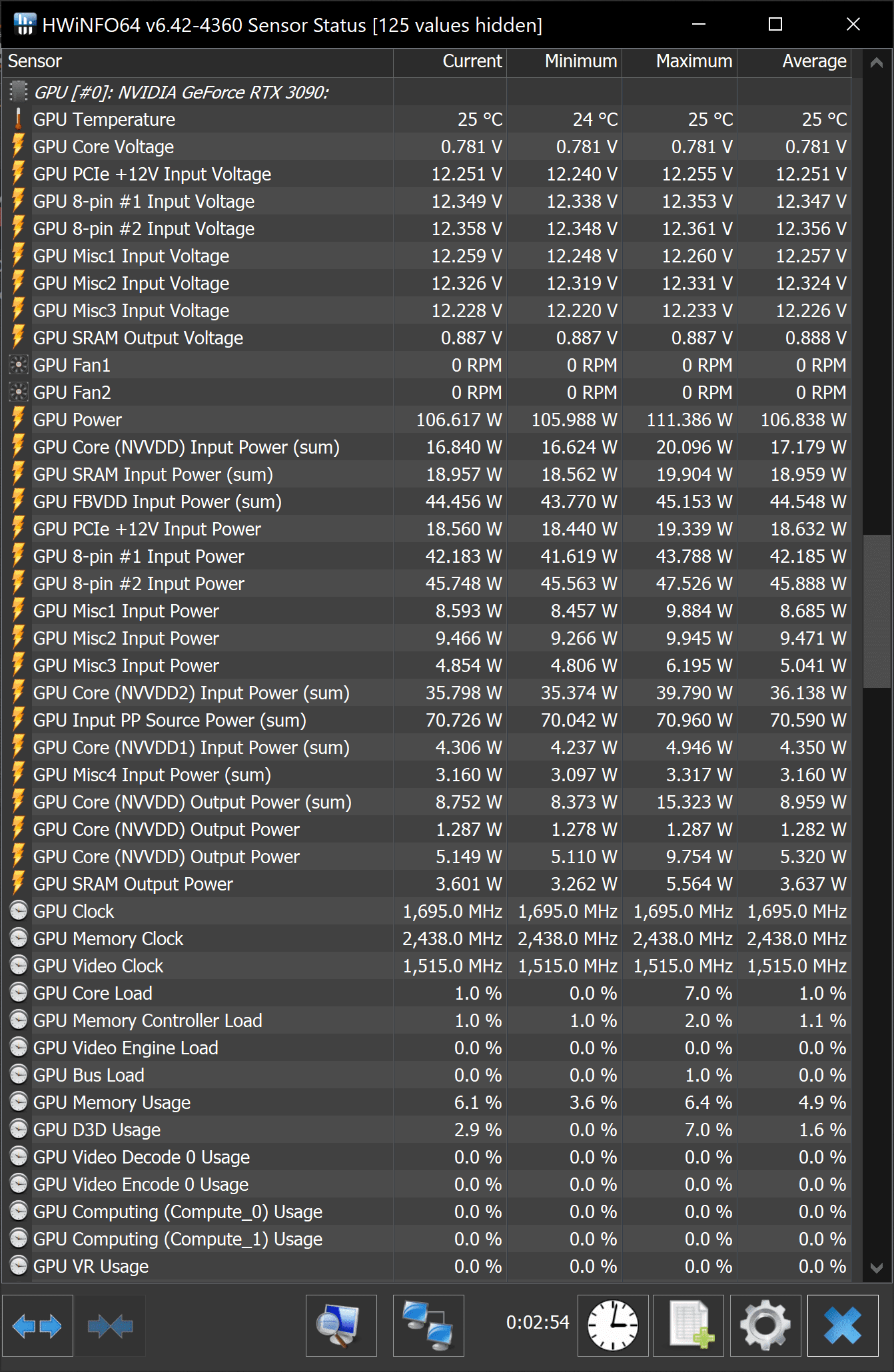Click the gauge icon for GPU Core Load

[x=19, y=993]
